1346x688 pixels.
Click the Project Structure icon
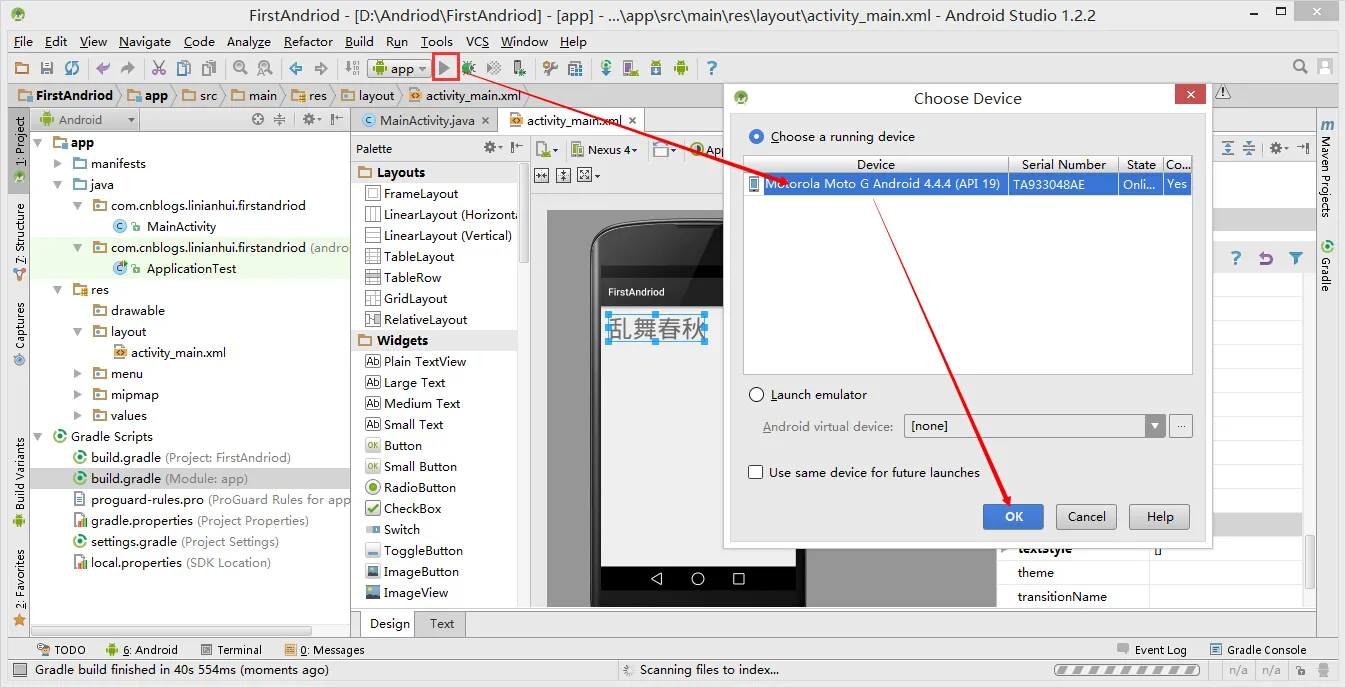[x=575, y=68]
